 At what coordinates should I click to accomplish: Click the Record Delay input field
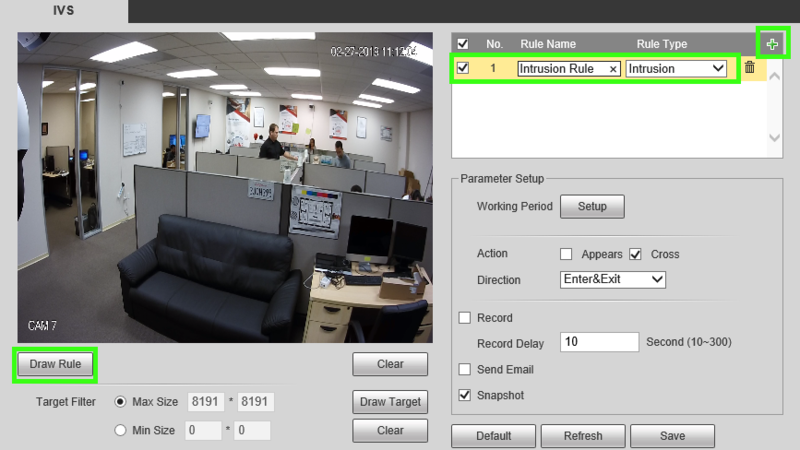[599, 342]
